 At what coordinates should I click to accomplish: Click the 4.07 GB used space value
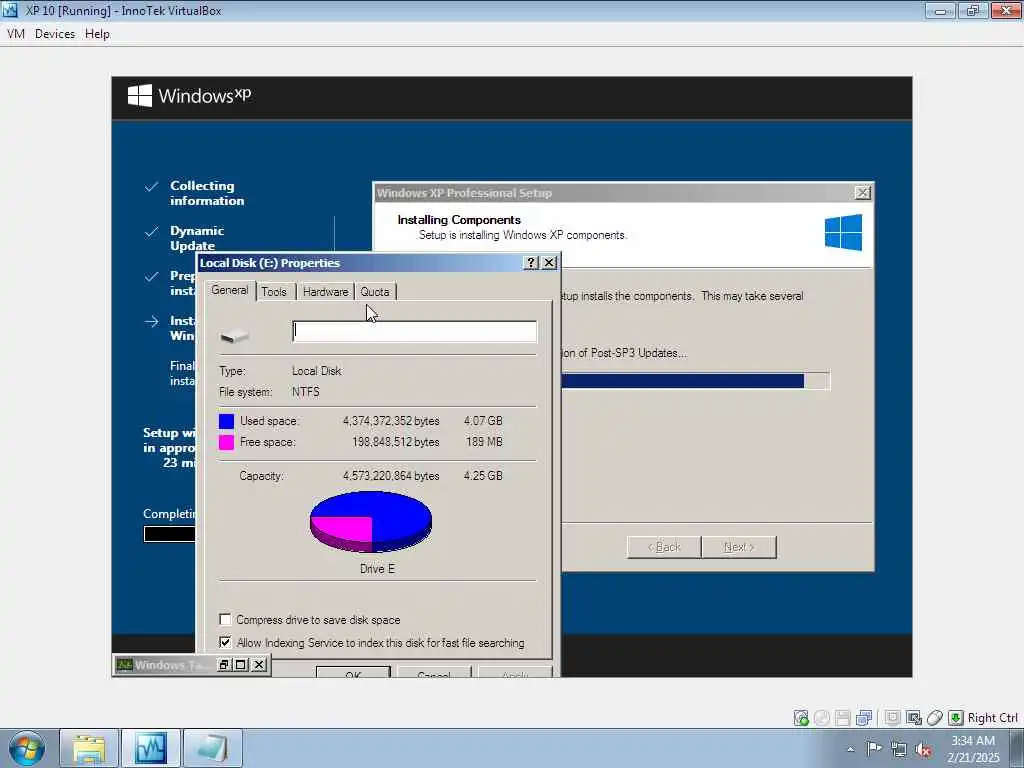point(483,421)
